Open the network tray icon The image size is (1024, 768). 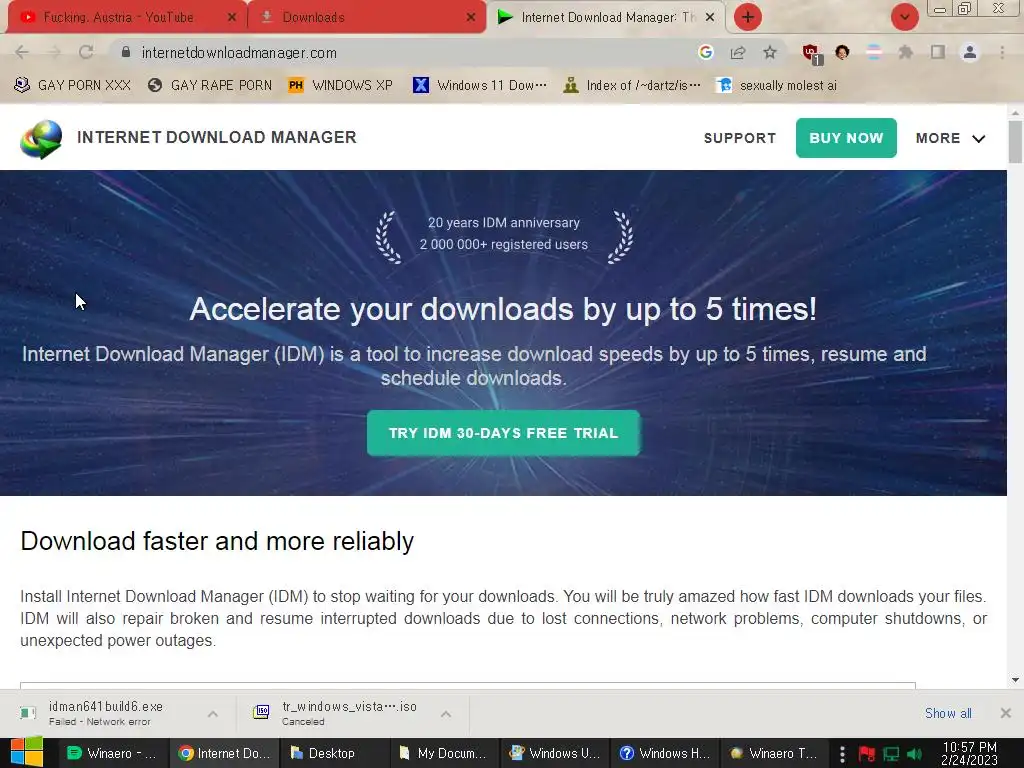[x=891, y=754]
